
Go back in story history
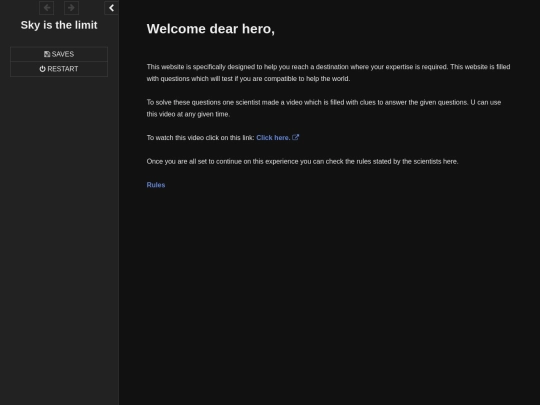[x=46, y=8]
